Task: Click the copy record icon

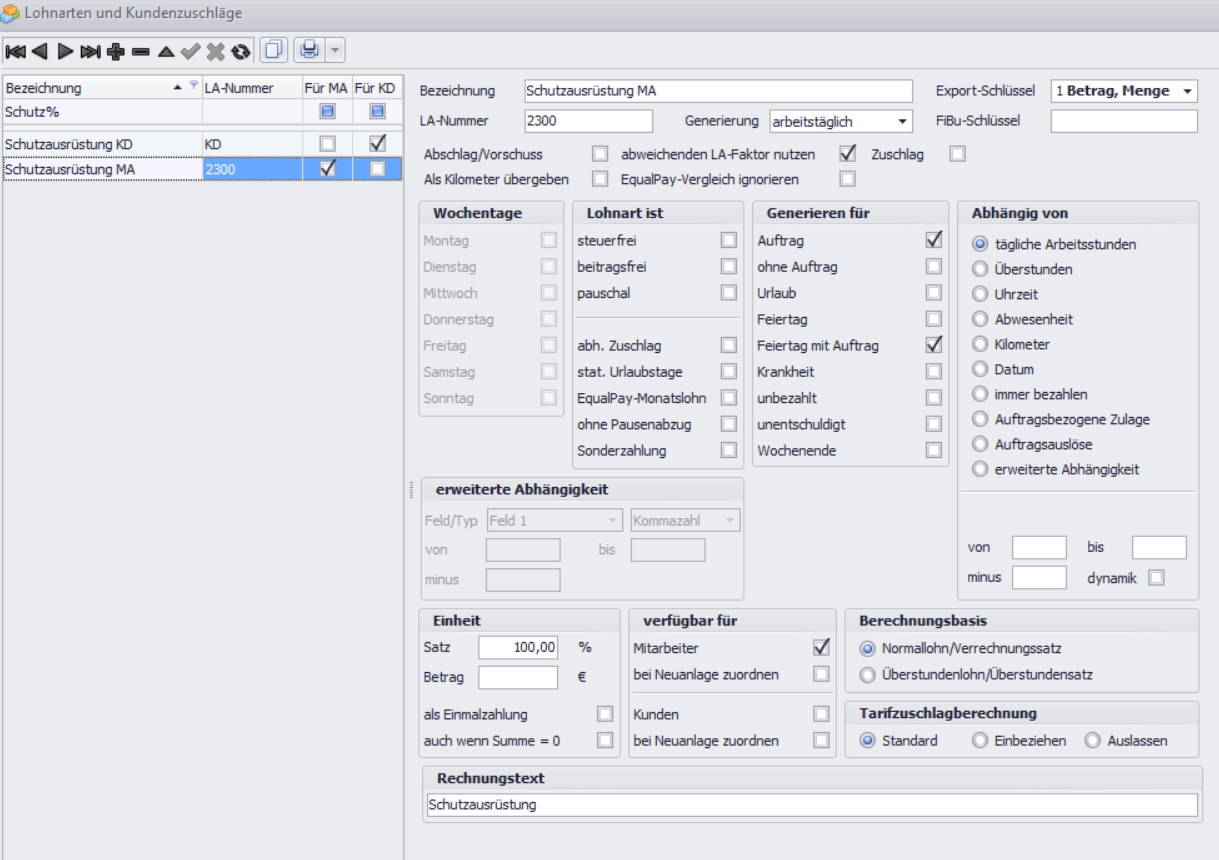Action: [x=272, y=49]
